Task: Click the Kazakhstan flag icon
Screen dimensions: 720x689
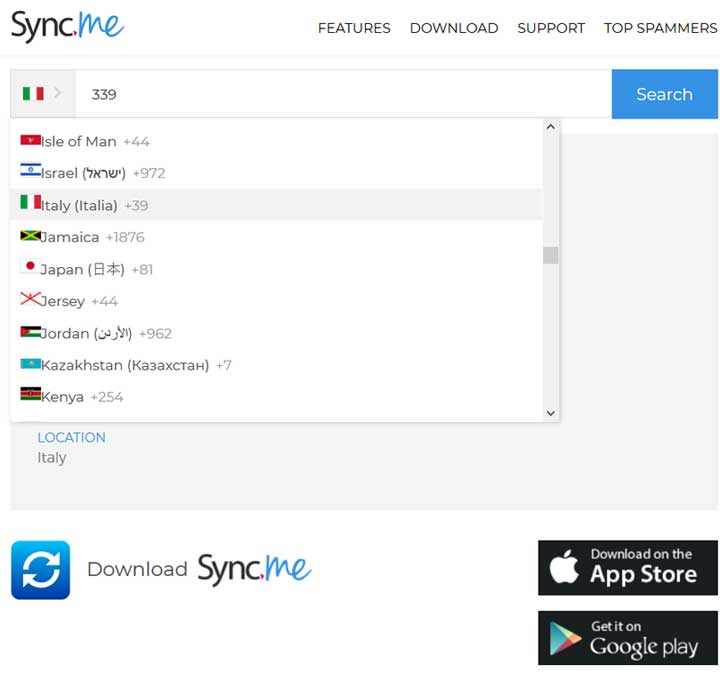Action: pos(30,364)
